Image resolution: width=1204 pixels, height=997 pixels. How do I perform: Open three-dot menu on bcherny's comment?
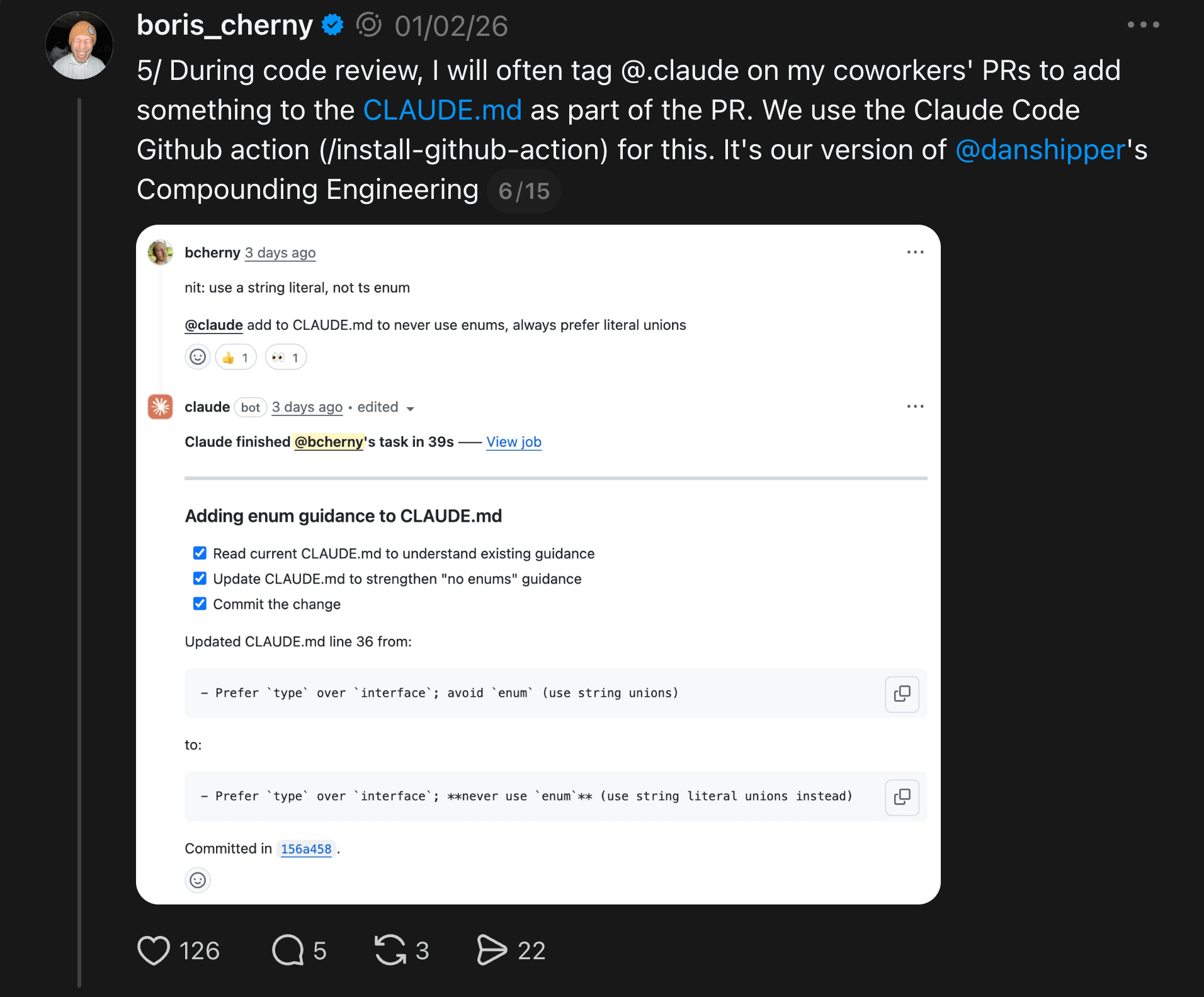click(x=915, y=252)
